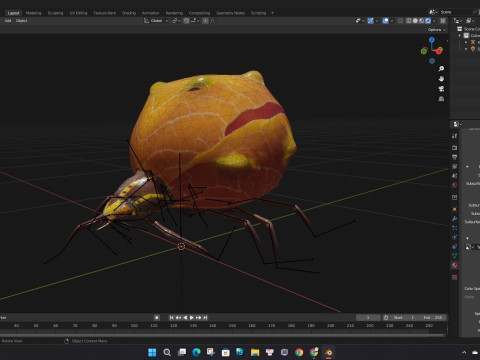Screen dimensions: 480x360
Task: Open the Add menu
Action: (8, 21)
